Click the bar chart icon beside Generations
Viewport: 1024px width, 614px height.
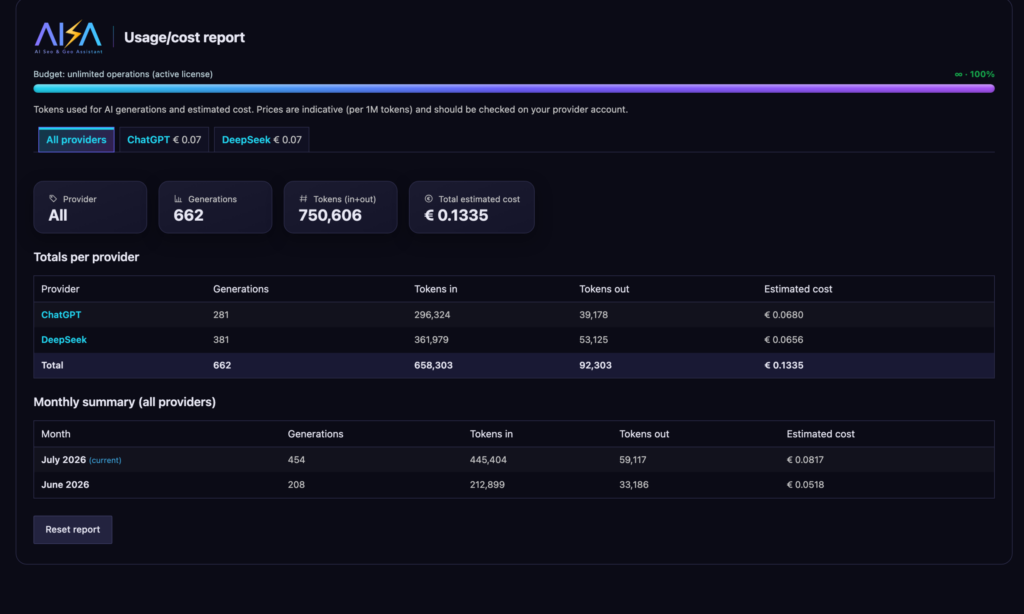click(x=178, y=199)
